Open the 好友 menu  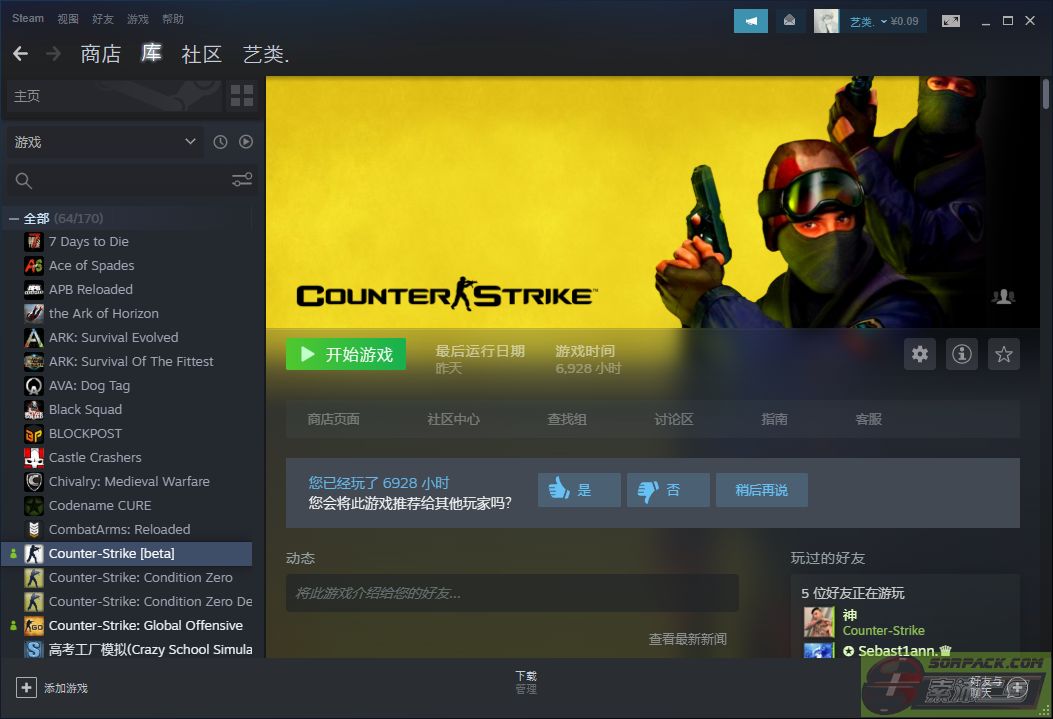pyautogui.click(x=103, y=19)
